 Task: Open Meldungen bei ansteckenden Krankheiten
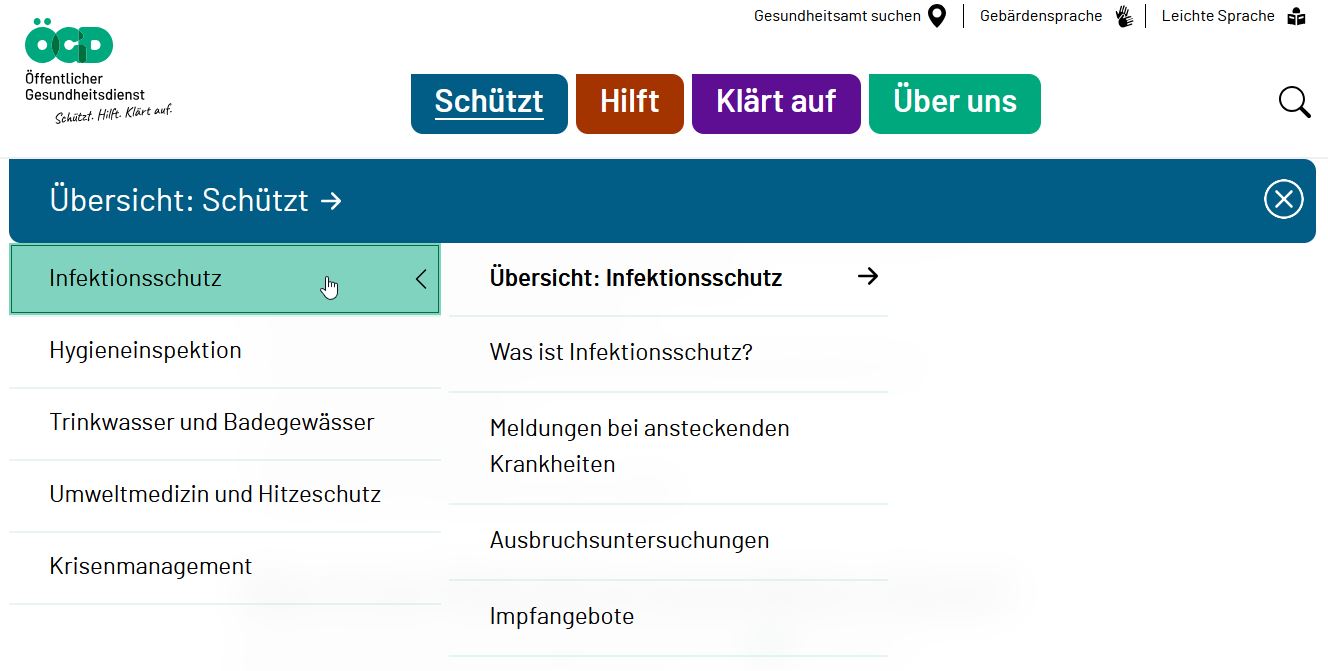click(640, 446)
